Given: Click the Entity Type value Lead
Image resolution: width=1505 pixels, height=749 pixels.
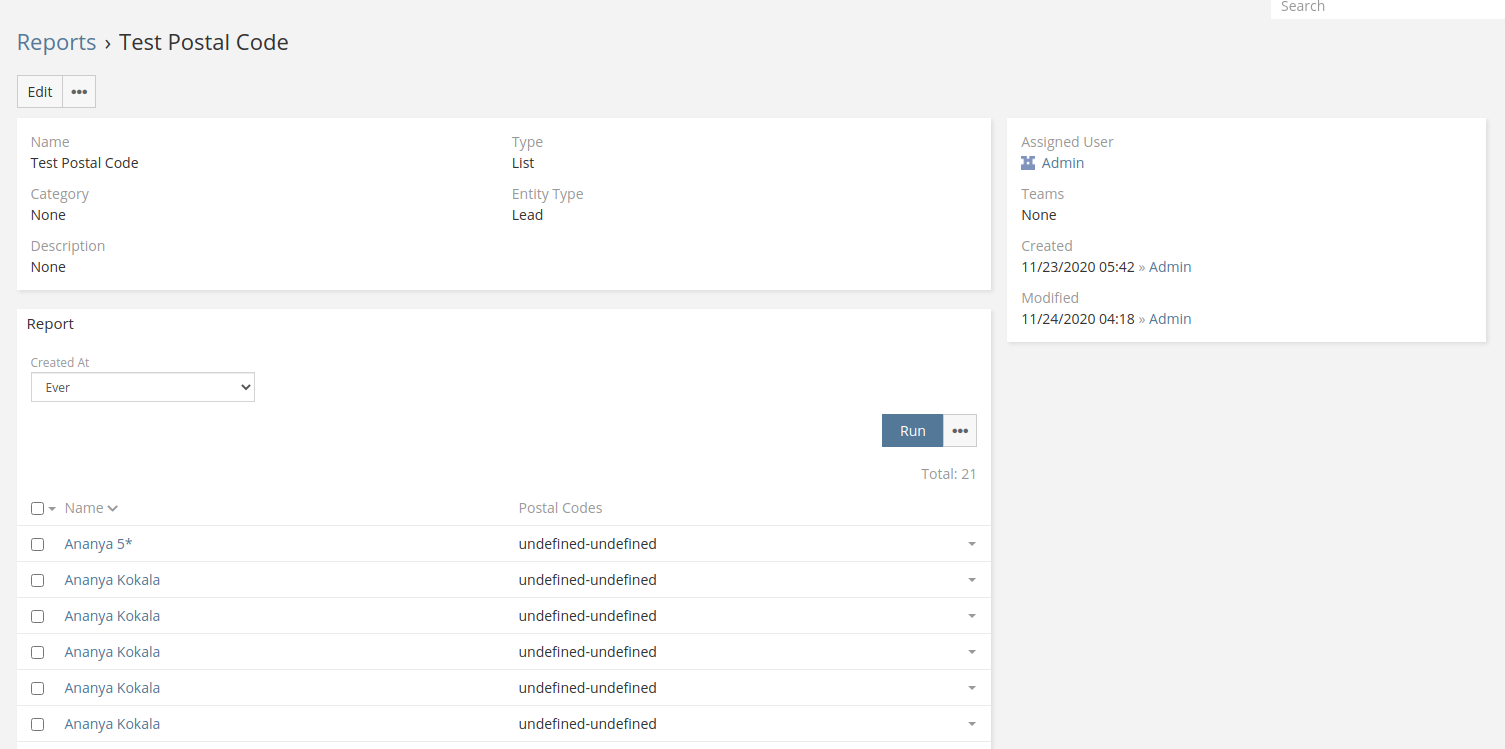Looking at the screenshot, I should (x=527, y=215).
